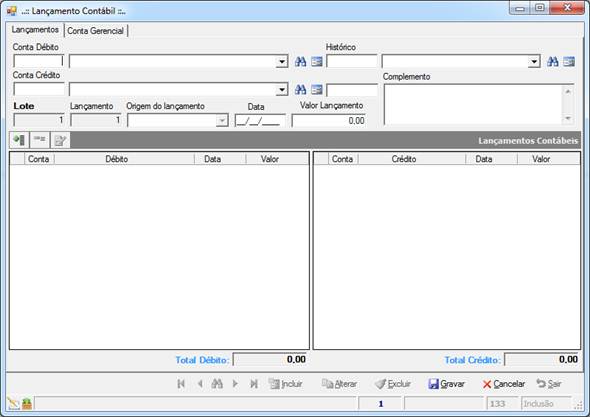This screenshot has width=590, height=417.
Task: Click the Cancelar button
Action: pyautogui.click(x=503, y=384)
